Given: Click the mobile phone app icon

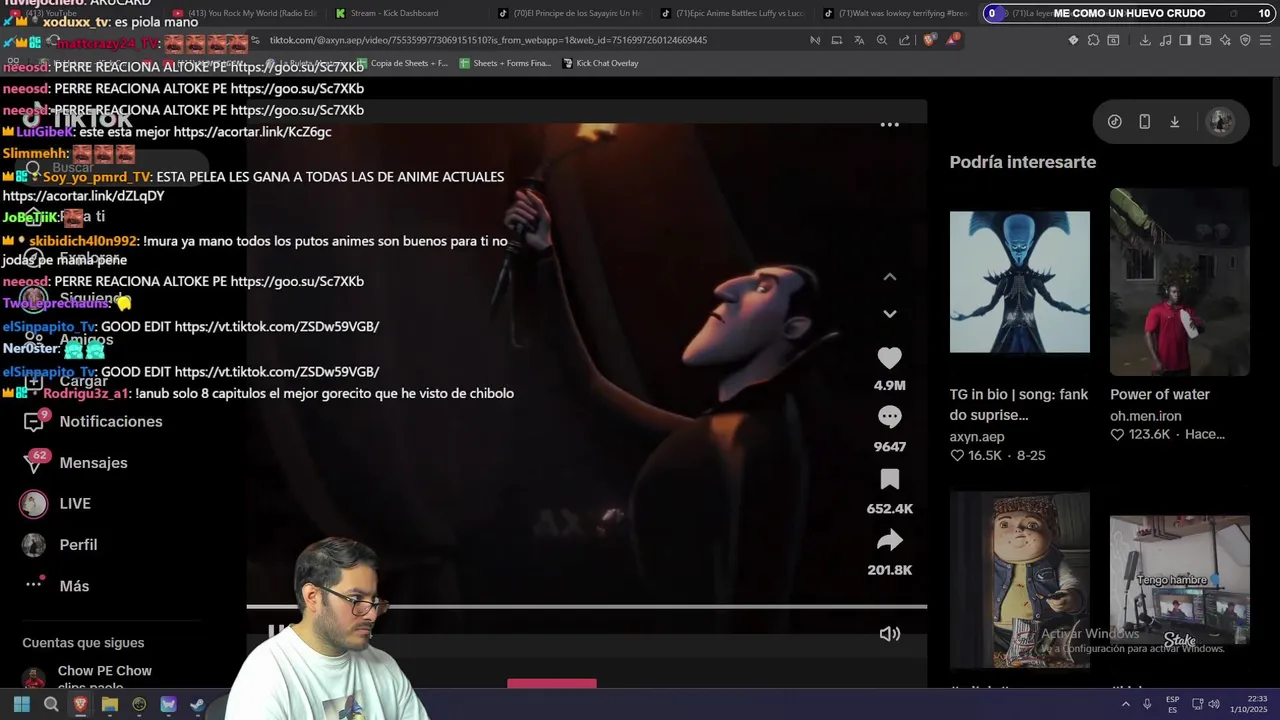Looking at the screenshot, I should point(1145,122).
